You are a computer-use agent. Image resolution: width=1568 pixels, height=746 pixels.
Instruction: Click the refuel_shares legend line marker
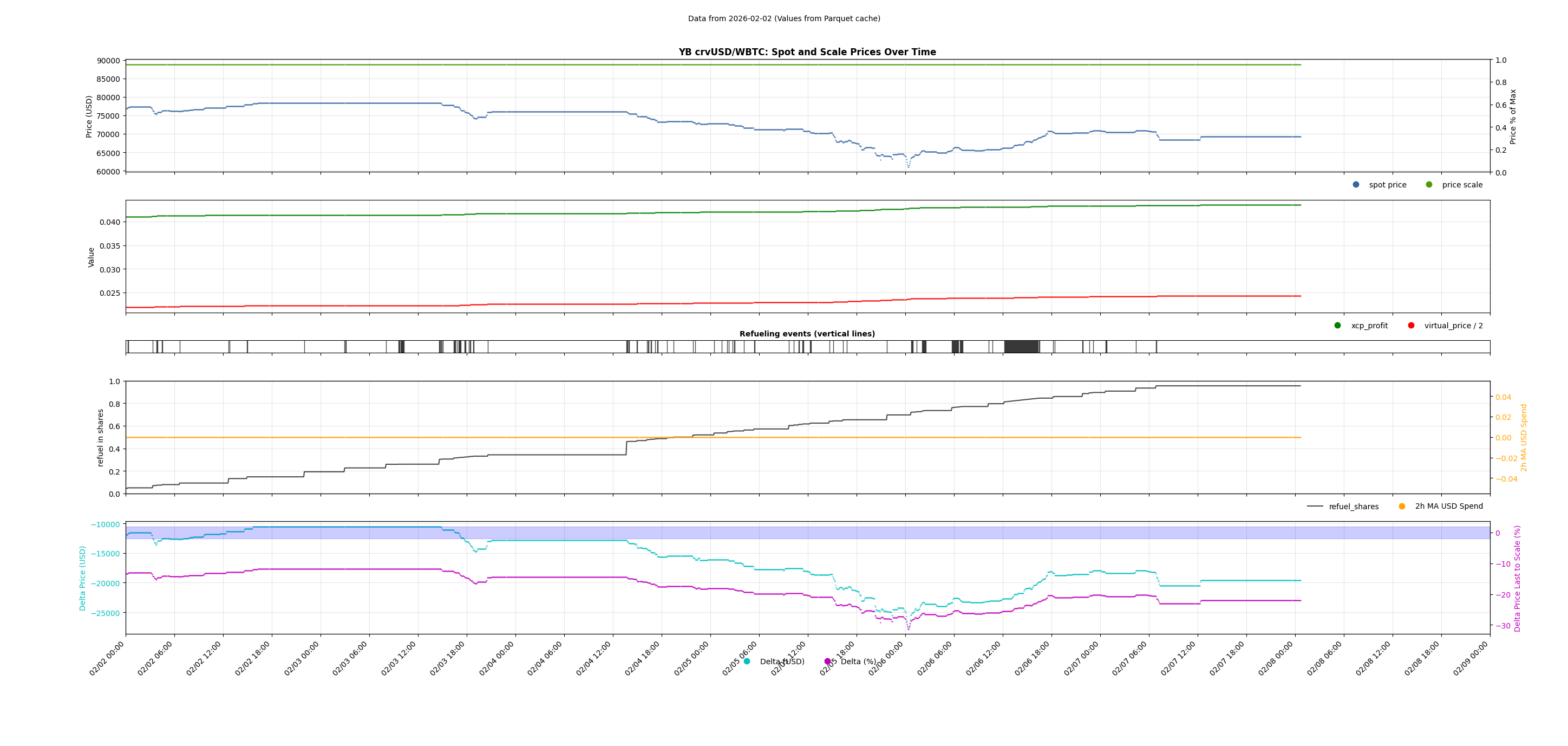[x=1315, y=506]
